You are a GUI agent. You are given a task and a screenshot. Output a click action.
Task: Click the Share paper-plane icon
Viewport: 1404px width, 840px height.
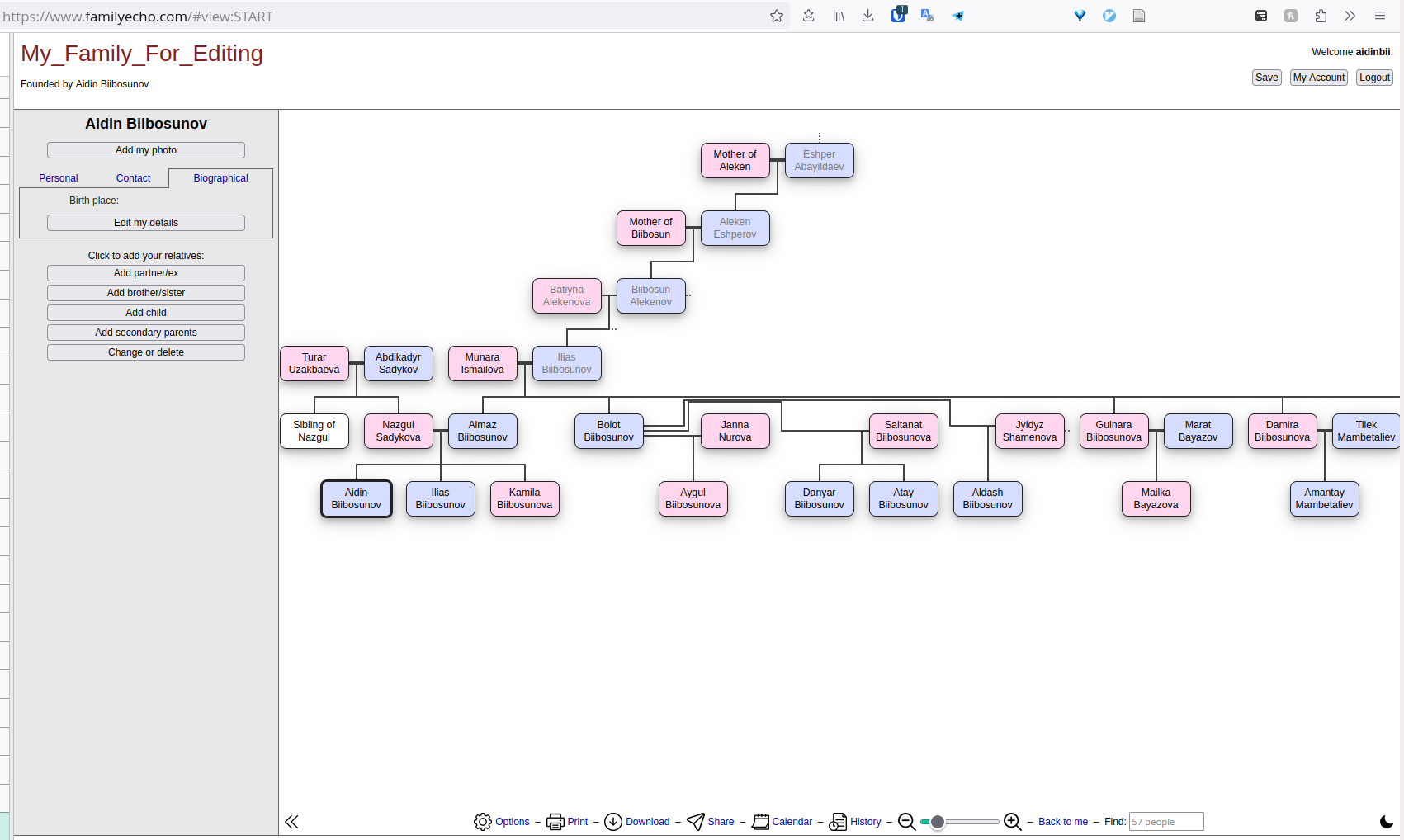[x=696, y=822]
